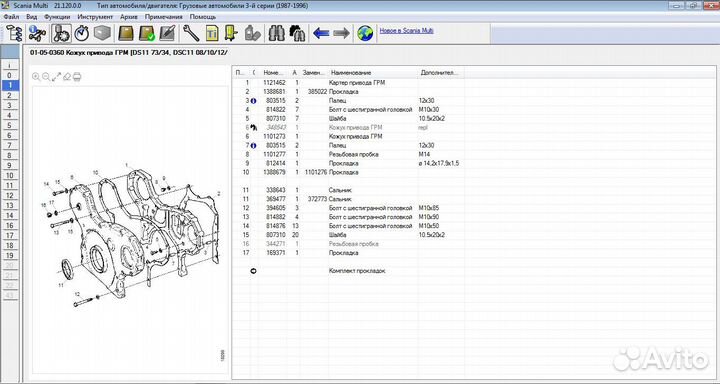Open the Вид menu
Viewport: 720px width, 384px height.
click(32, 17)
